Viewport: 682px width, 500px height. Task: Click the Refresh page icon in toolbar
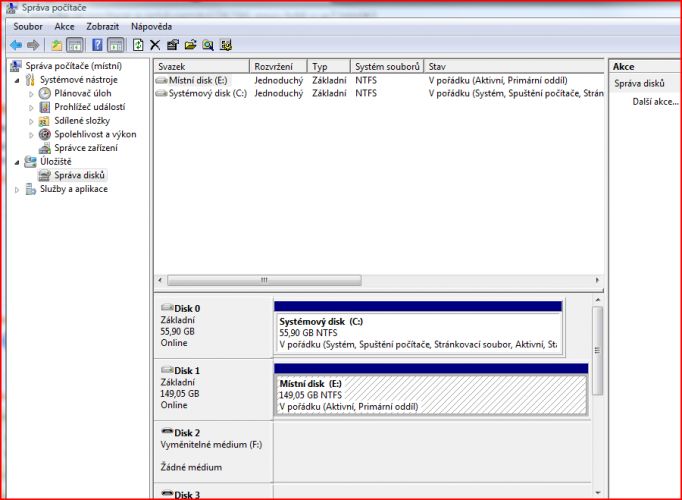point(138,45)
